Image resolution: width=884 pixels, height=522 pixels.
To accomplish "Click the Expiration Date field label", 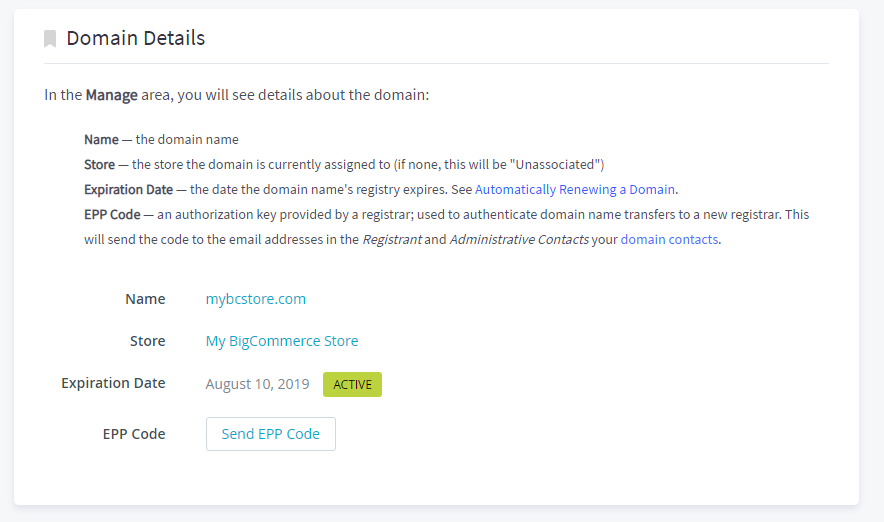I will [x=113, y=383].
